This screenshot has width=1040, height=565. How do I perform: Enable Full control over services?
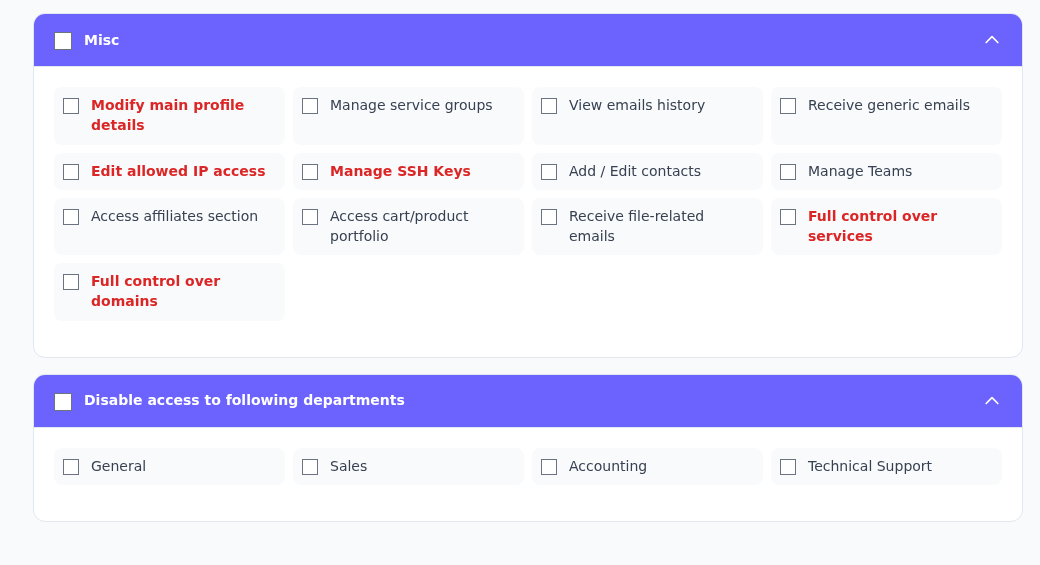pyautogui.click(x=788, y=217)
